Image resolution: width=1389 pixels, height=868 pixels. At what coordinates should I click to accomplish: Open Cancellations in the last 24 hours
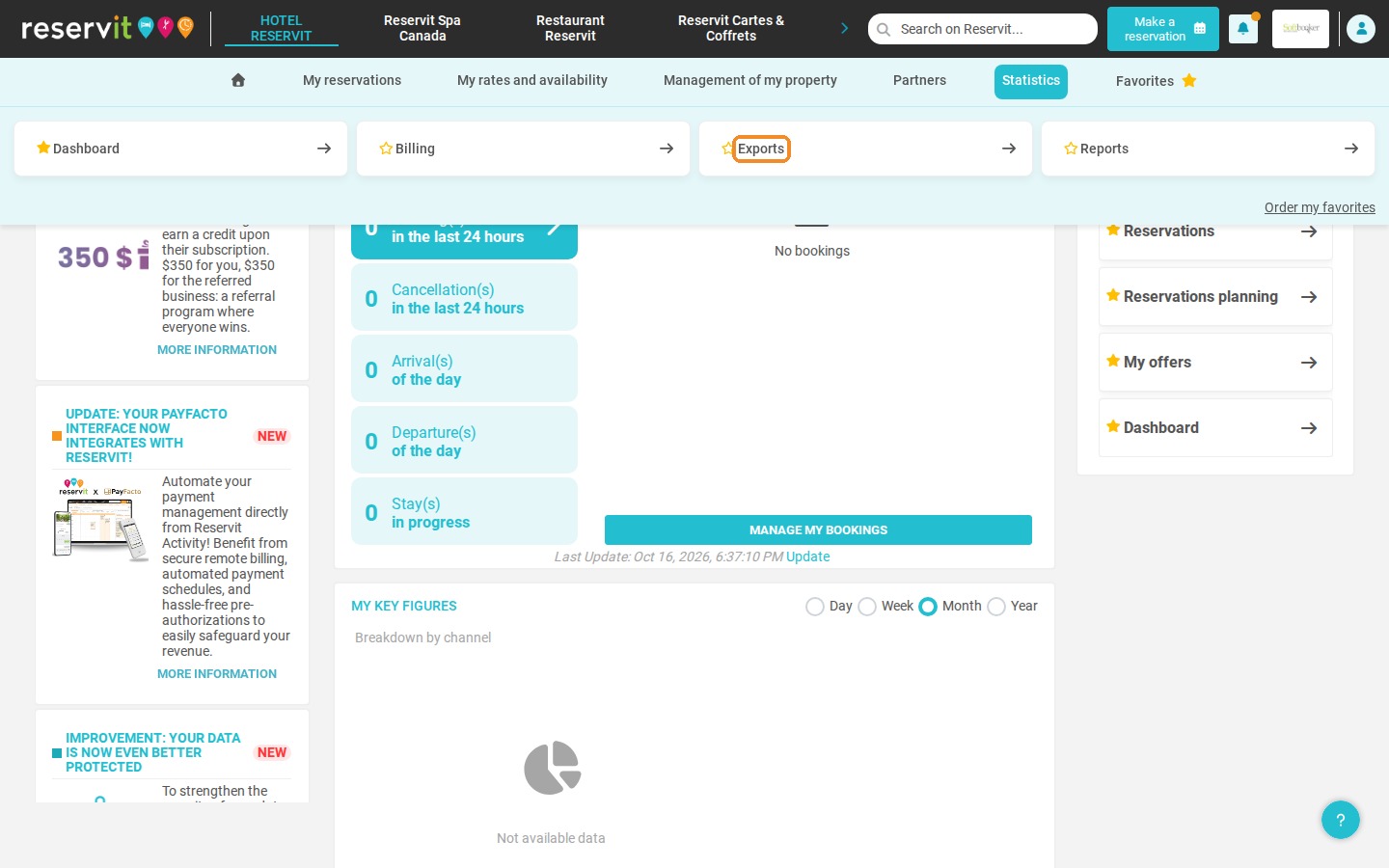pyautogui.click(x=464, y=298)
